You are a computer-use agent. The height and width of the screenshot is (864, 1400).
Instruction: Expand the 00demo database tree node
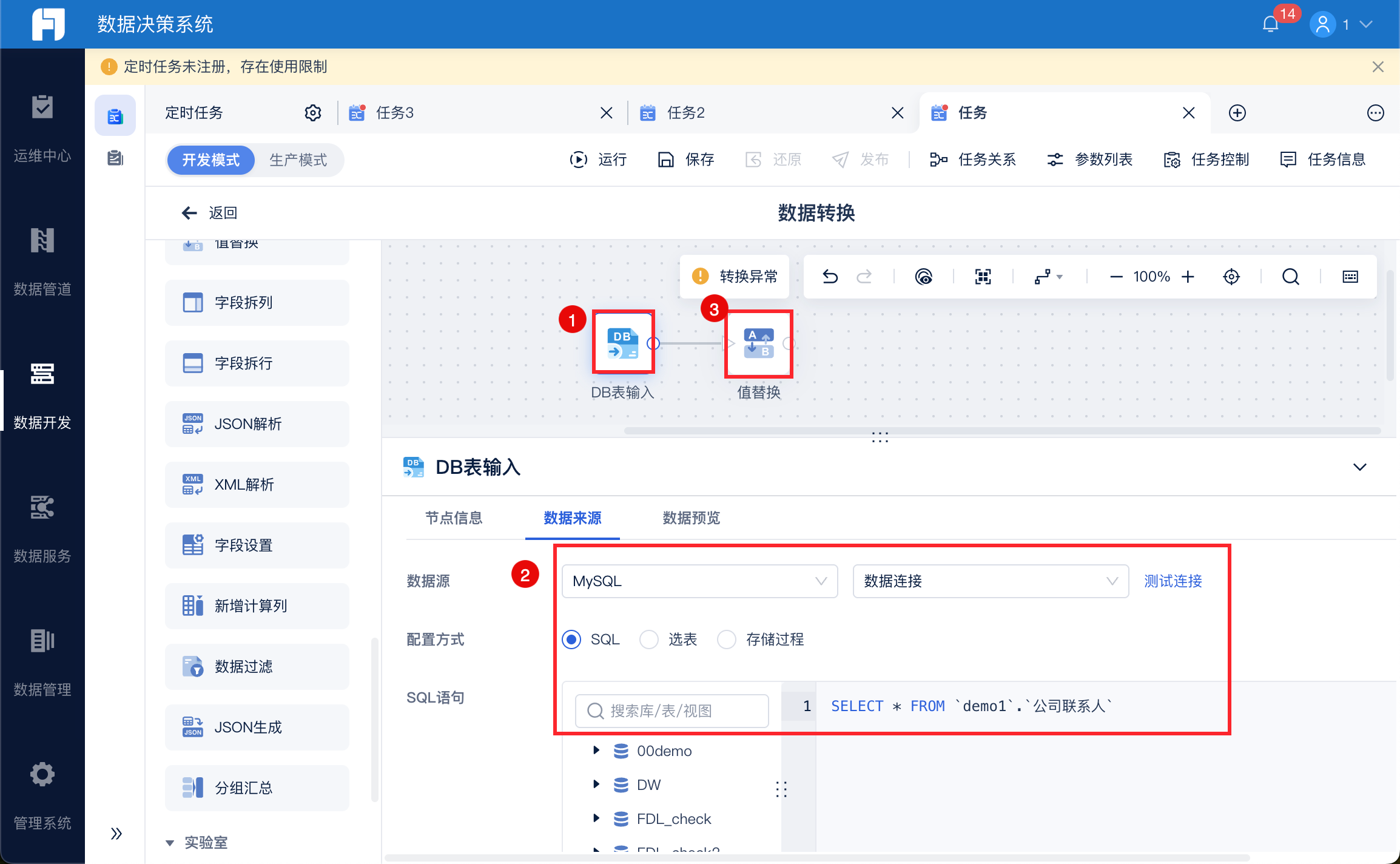[596, 751]
